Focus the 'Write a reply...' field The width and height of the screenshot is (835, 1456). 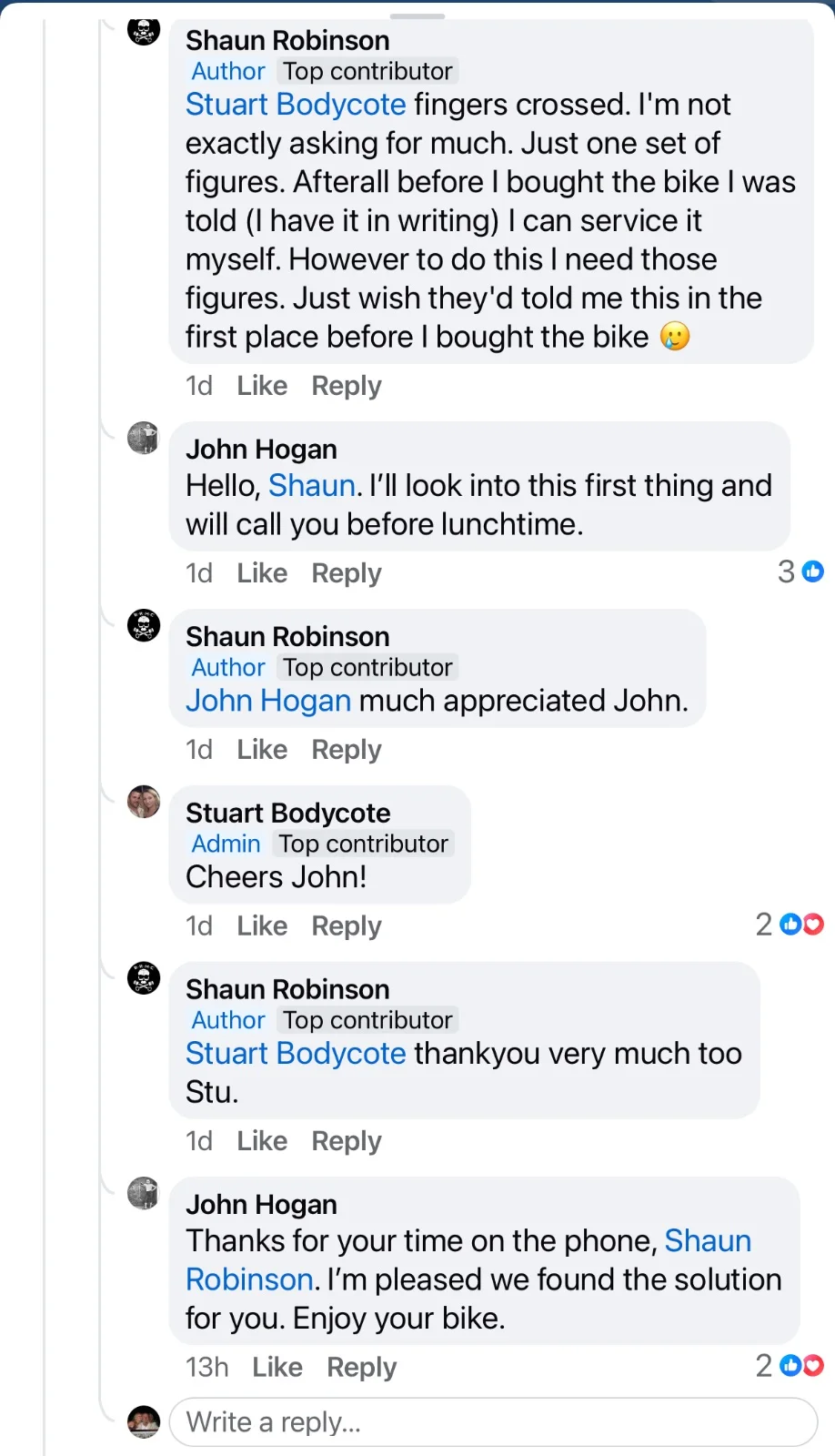click(493, 1421)
